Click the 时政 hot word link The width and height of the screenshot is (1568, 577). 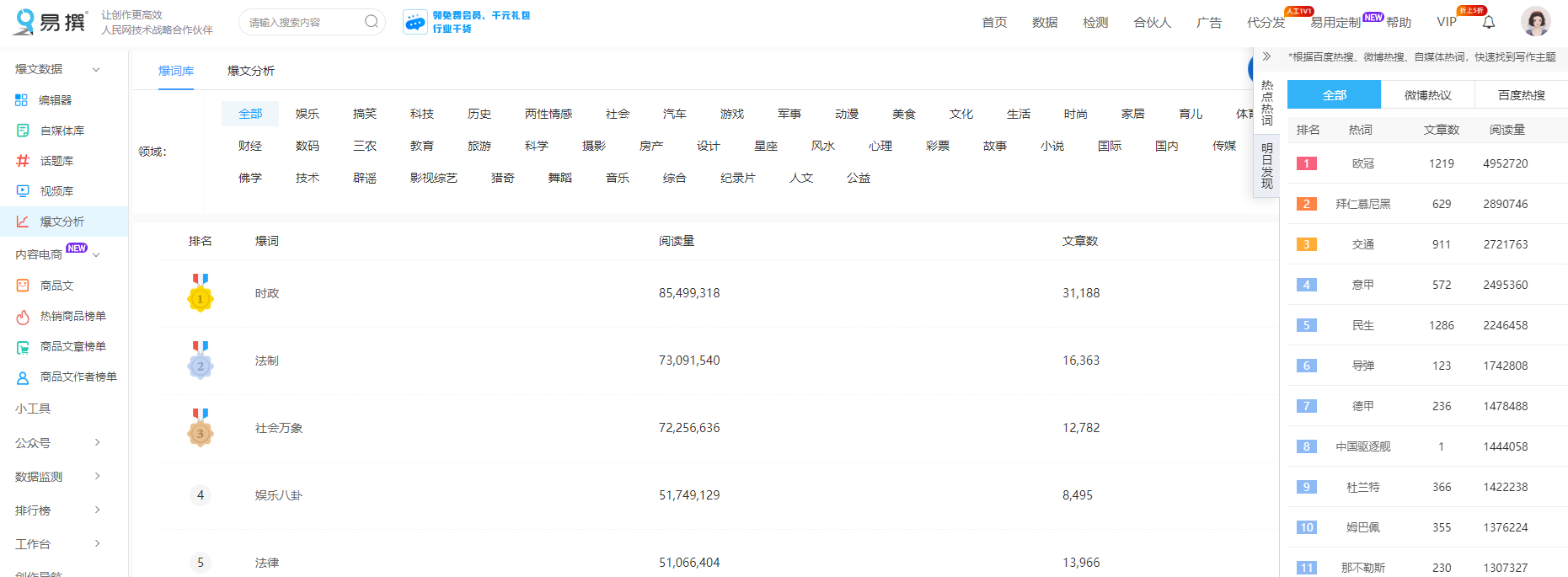tap(267, 293)
